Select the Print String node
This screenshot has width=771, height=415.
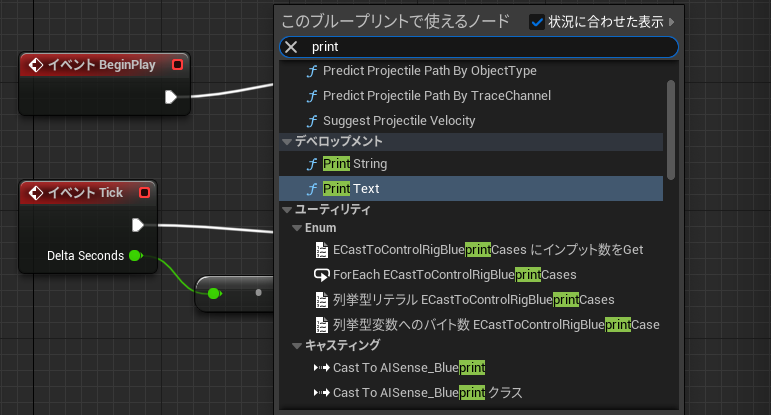tap(355, 164)
